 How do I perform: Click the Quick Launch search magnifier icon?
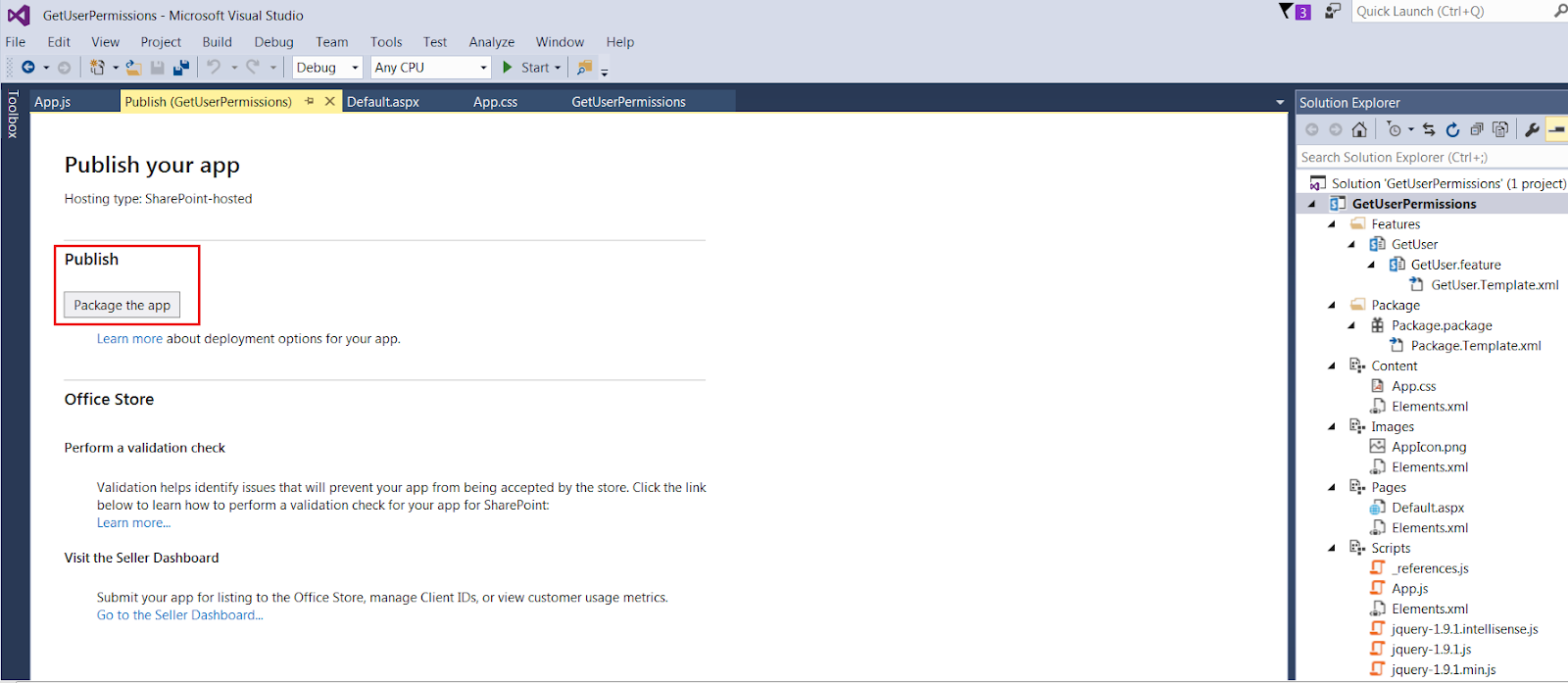[1560, 11]
